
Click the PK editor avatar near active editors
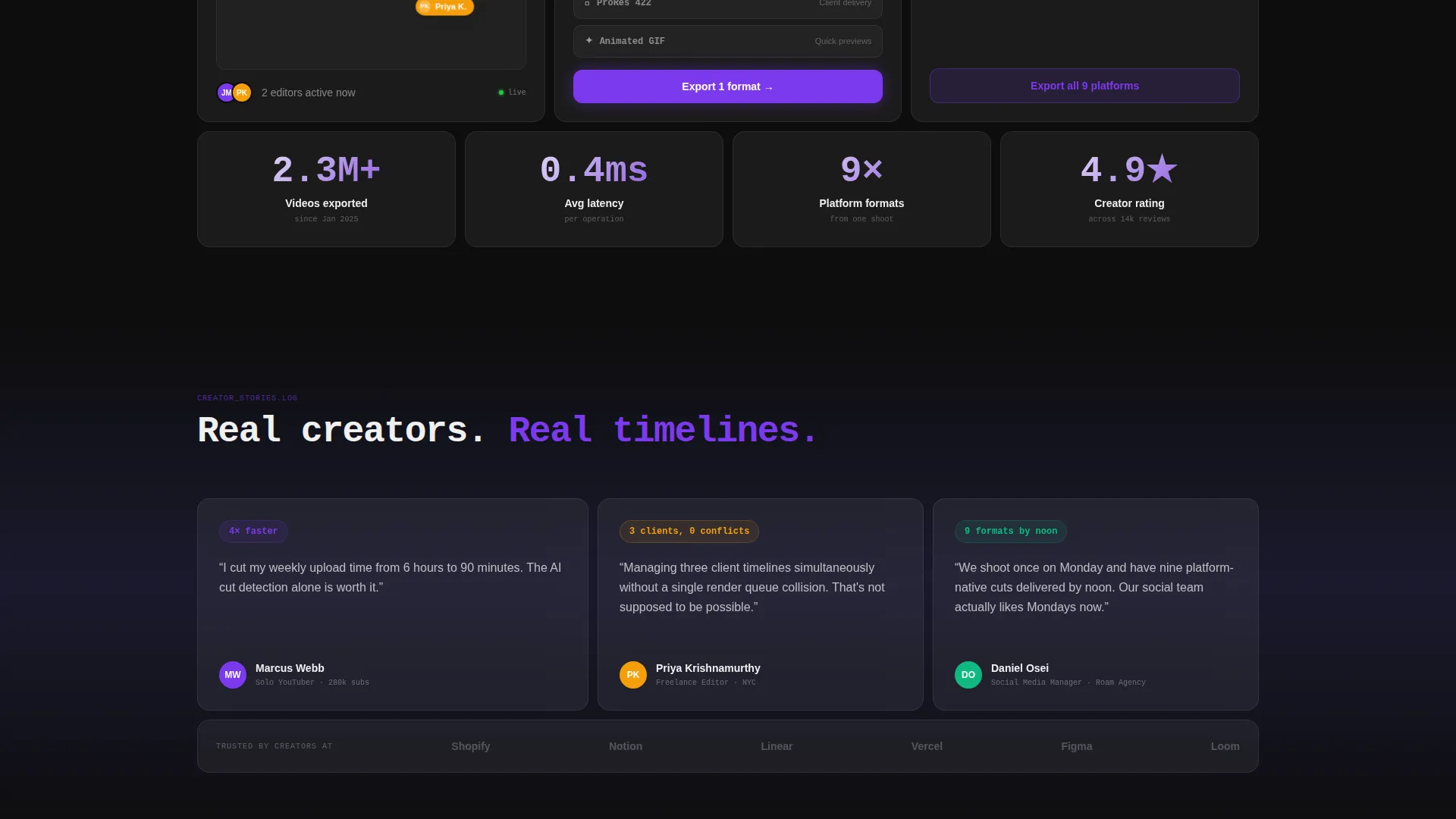[x=242, y=93]
